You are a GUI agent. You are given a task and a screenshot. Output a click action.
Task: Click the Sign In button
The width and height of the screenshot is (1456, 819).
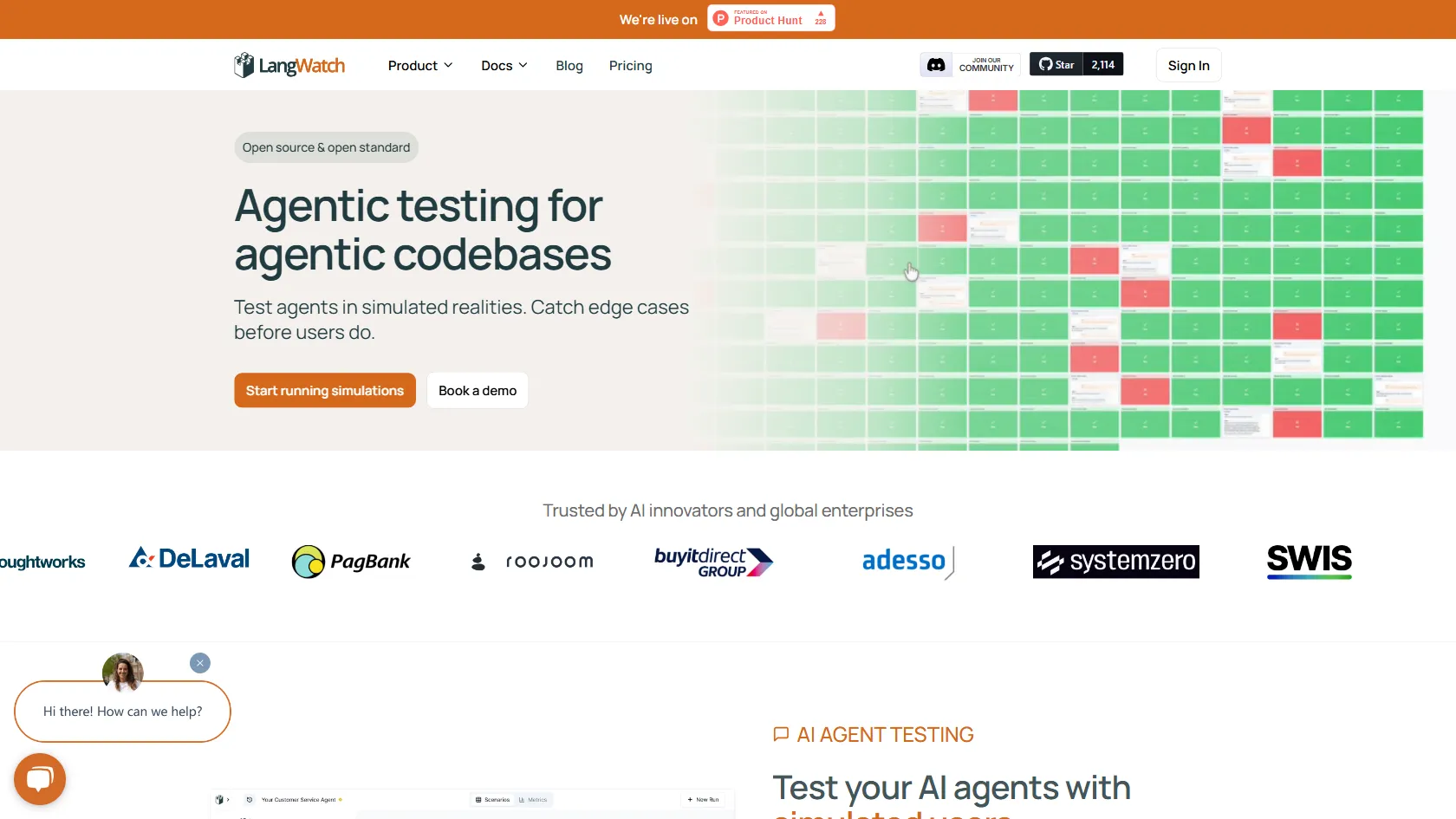[x=1188, y=66]
